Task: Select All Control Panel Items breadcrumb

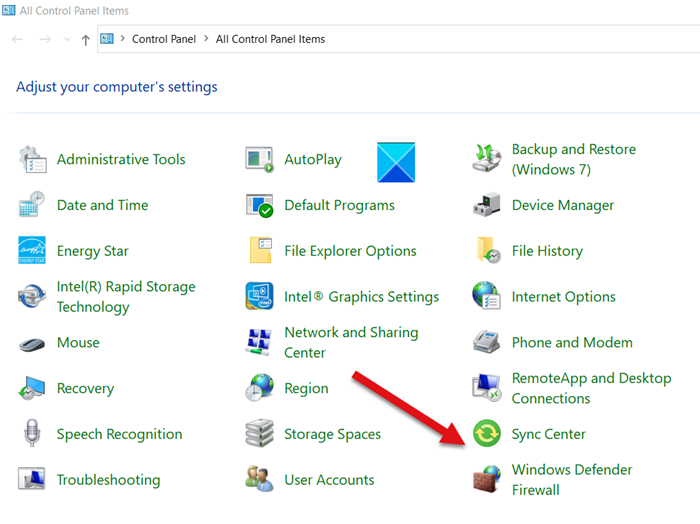Action: coord(270,39)
